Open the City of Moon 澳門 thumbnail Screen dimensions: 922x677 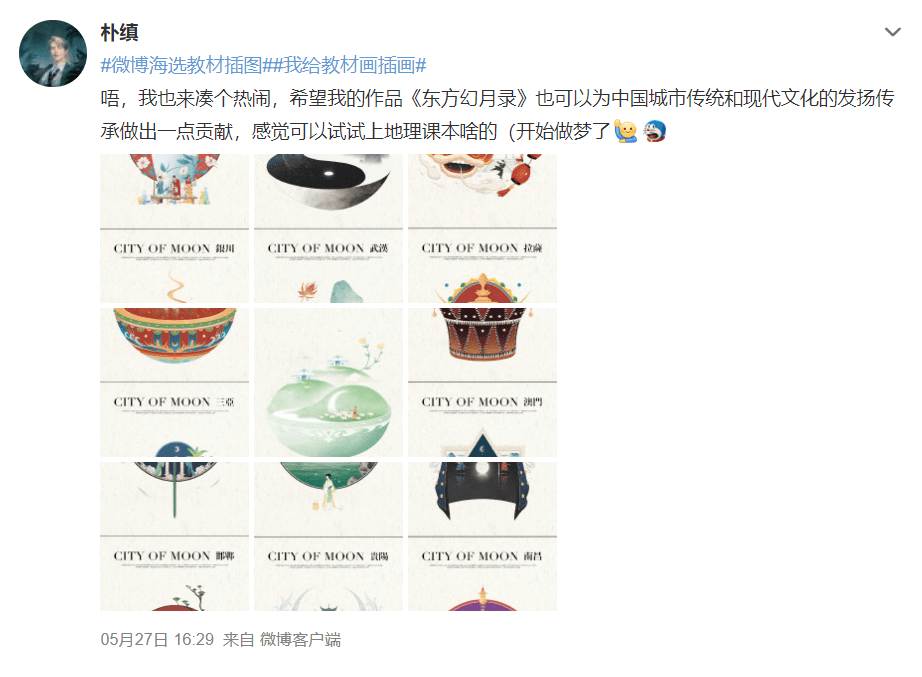click(x=483, y=382)
